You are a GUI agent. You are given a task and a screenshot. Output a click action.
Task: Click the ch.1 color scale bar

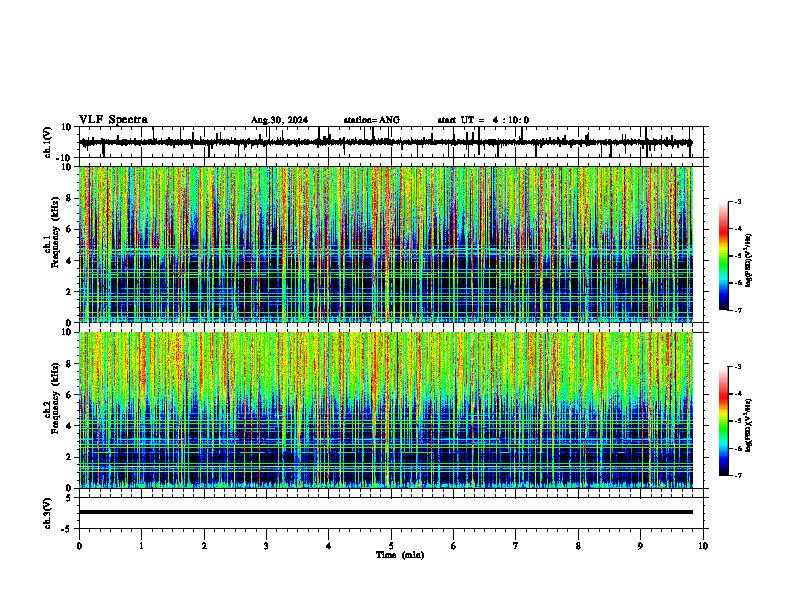[x=723, y=256]
